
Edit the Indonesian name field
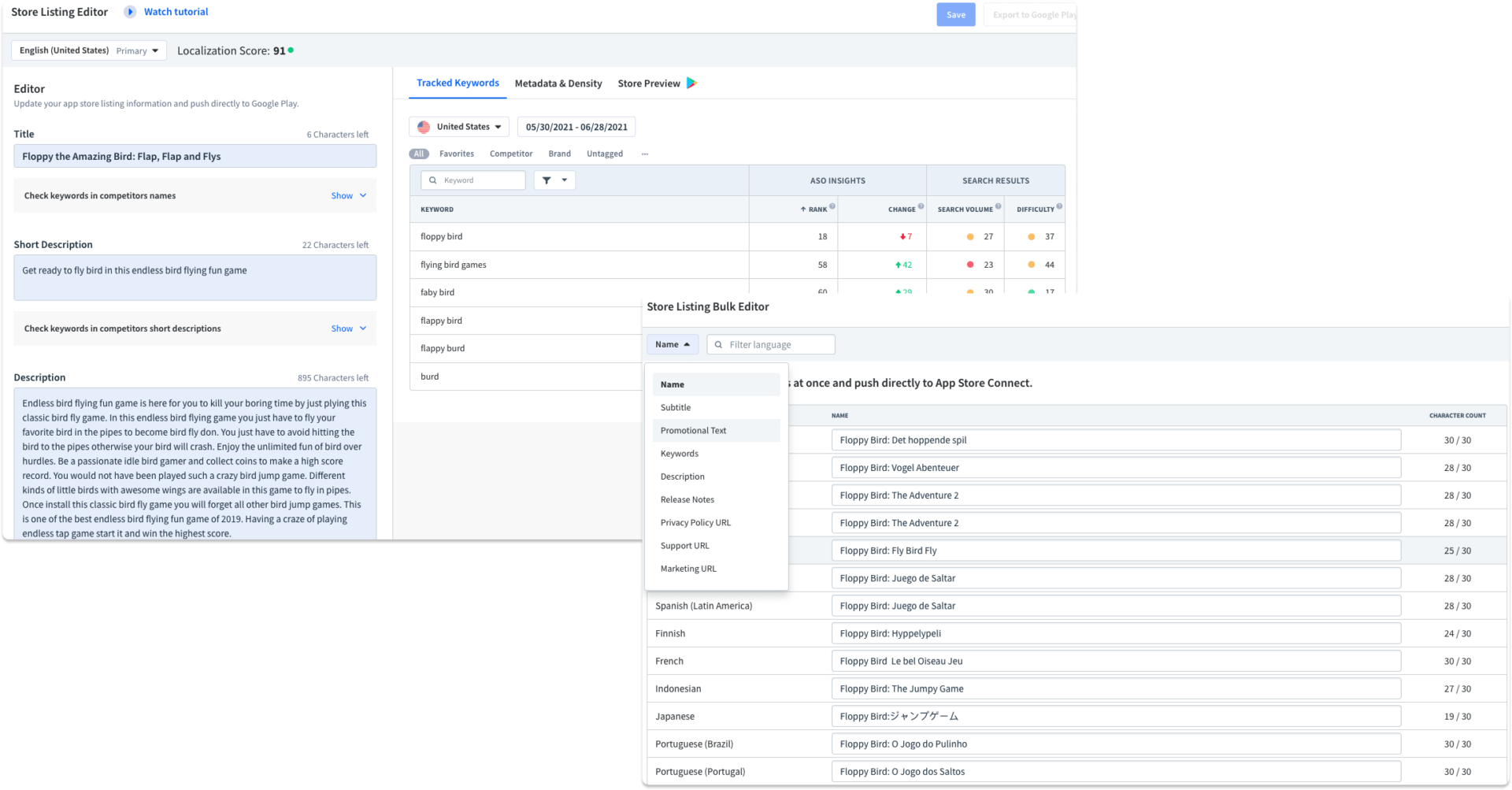(x=1116, y=688)
